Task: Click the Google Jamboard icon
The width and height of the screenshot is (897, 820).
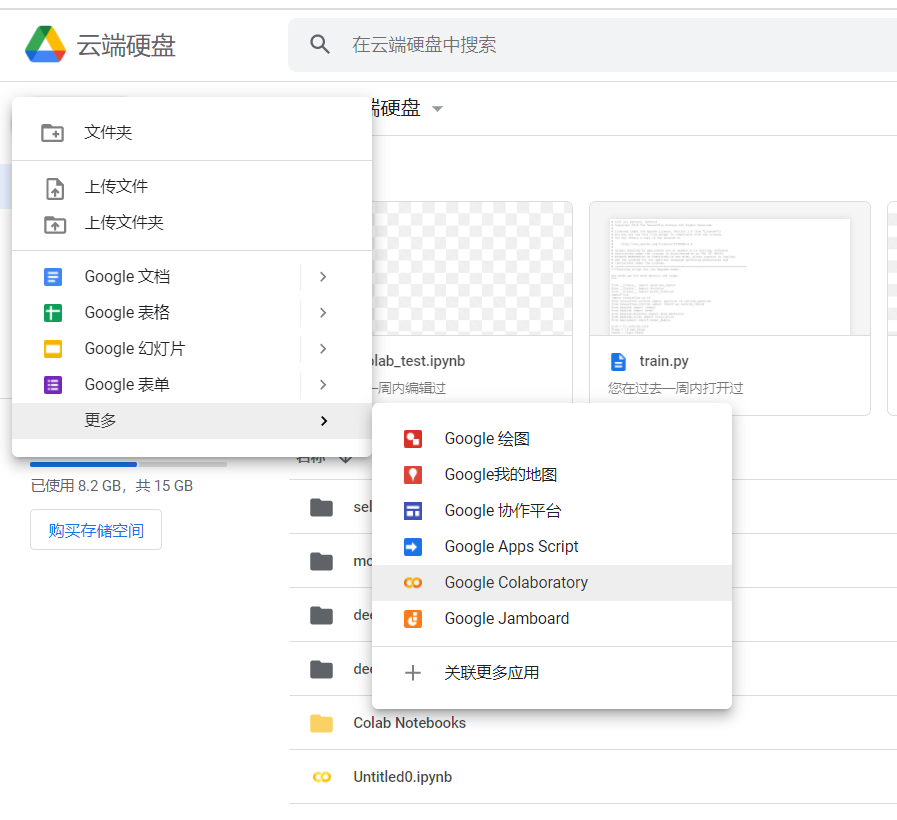Action: tap(413, 618)
